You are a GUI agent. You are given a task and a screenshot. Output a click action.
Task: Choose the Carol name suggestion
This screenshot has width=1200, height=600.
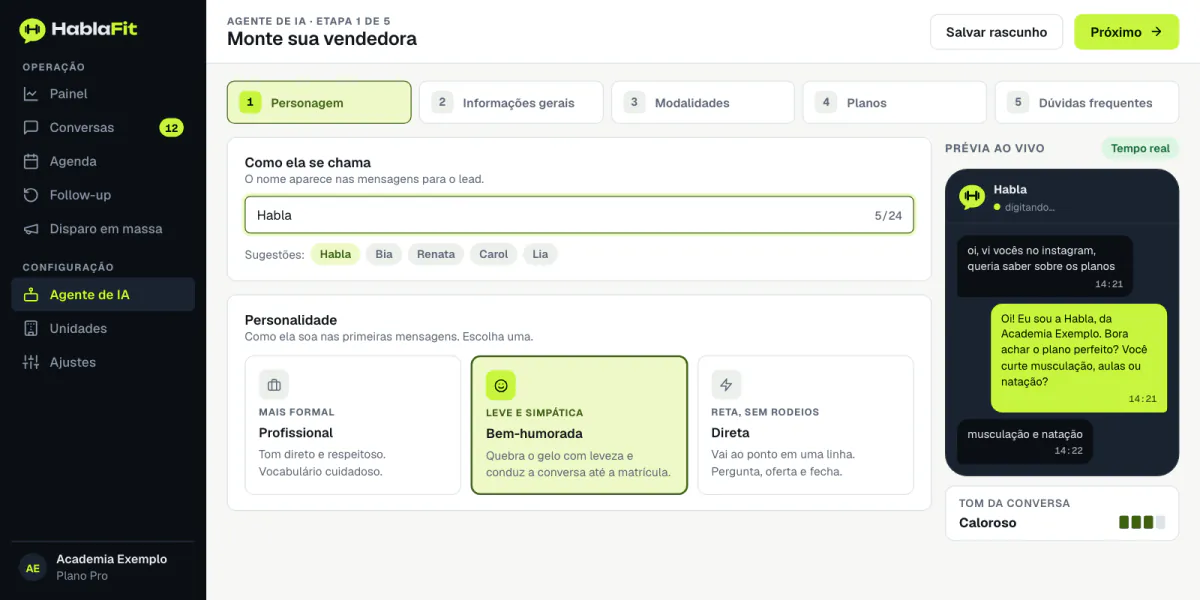[494, 254]
